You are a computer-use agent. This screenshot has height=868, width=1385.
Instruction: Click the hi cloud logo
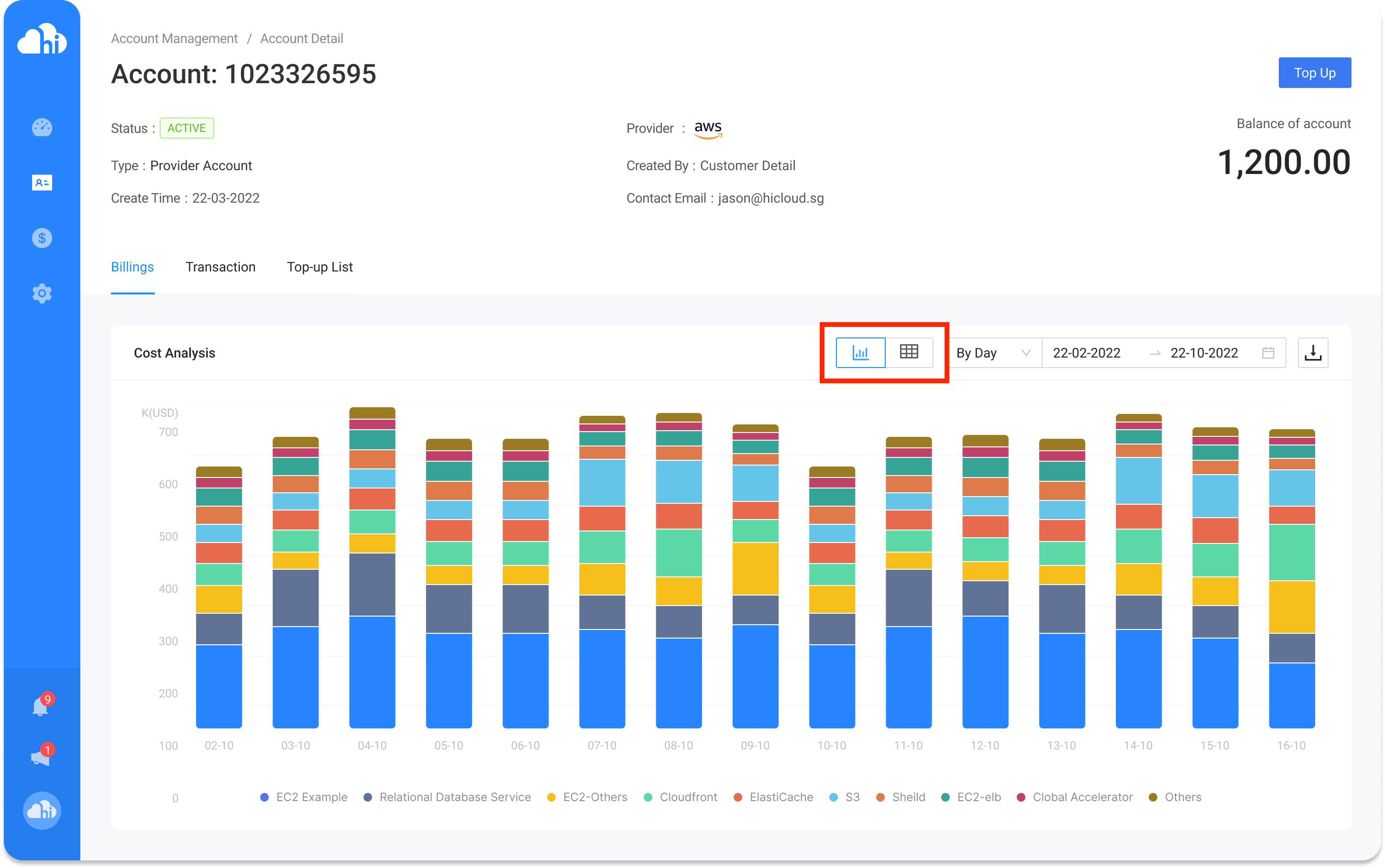pyautogui.click(x=42, y=39)
